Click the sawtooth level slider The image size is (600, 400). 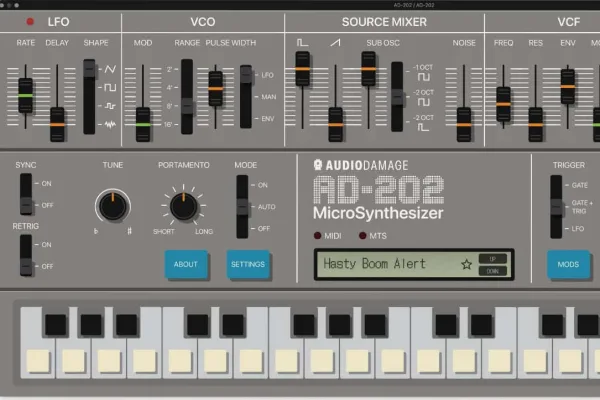pyautogui.click(x=336, y=125)
